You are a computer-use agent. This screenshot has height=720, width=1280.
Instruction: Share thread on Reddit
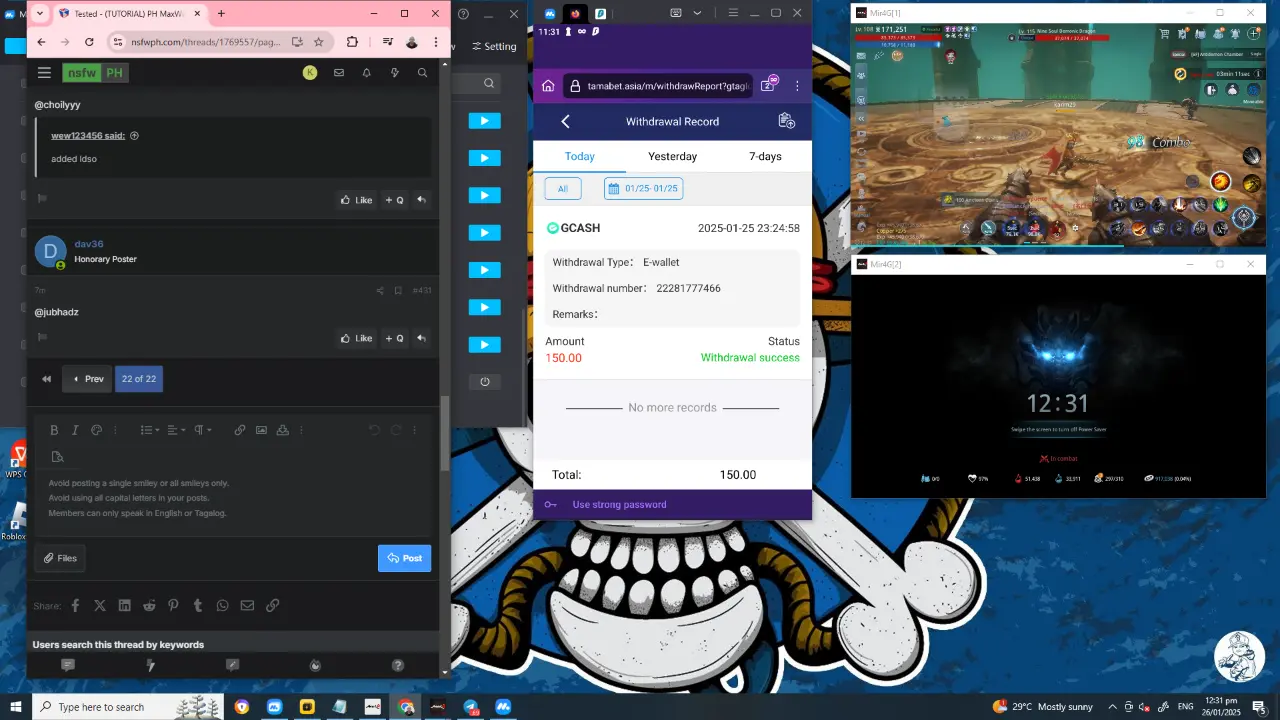(x=149, y=605)
